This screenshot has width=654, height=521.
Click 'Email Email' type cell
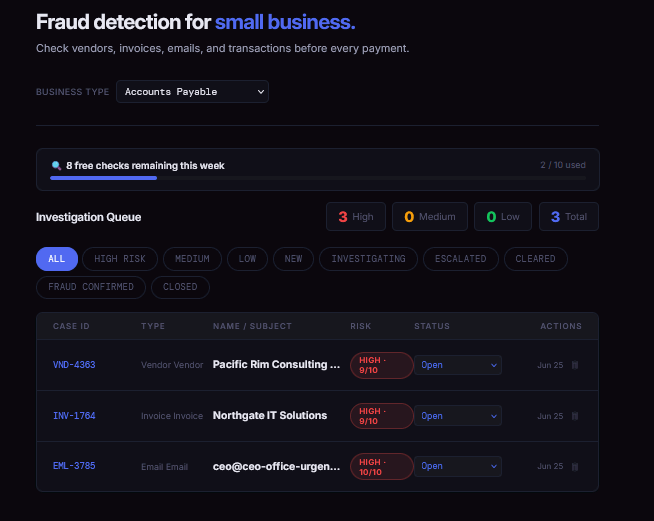pos(164,467)
